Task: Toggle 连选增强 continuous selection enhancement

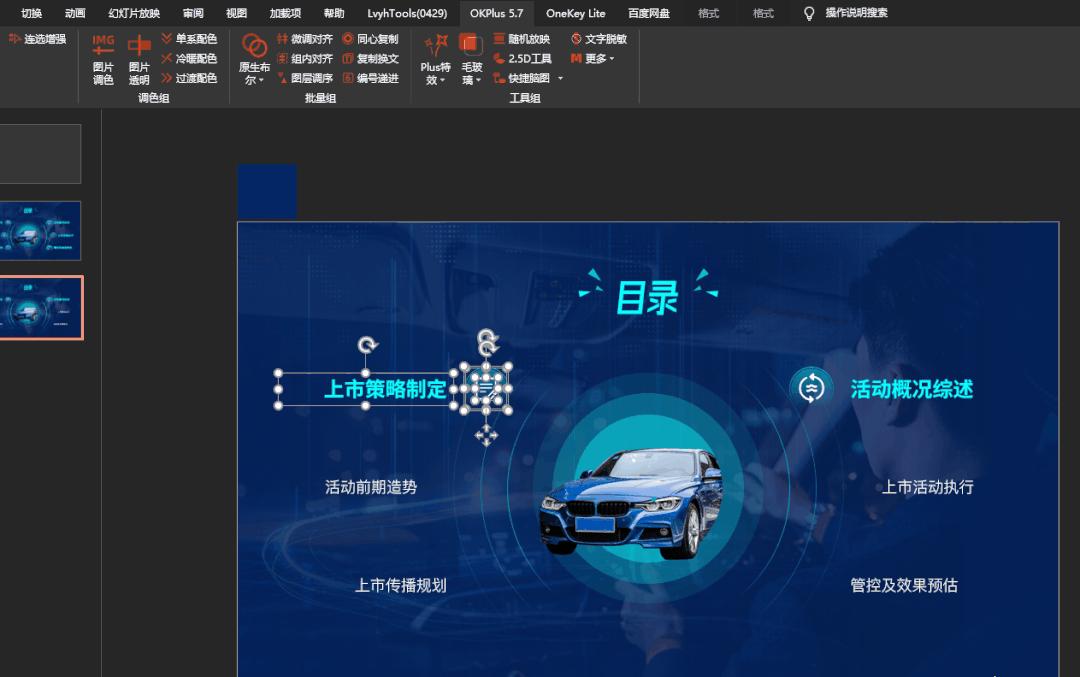Action: (x=38, y=39)
